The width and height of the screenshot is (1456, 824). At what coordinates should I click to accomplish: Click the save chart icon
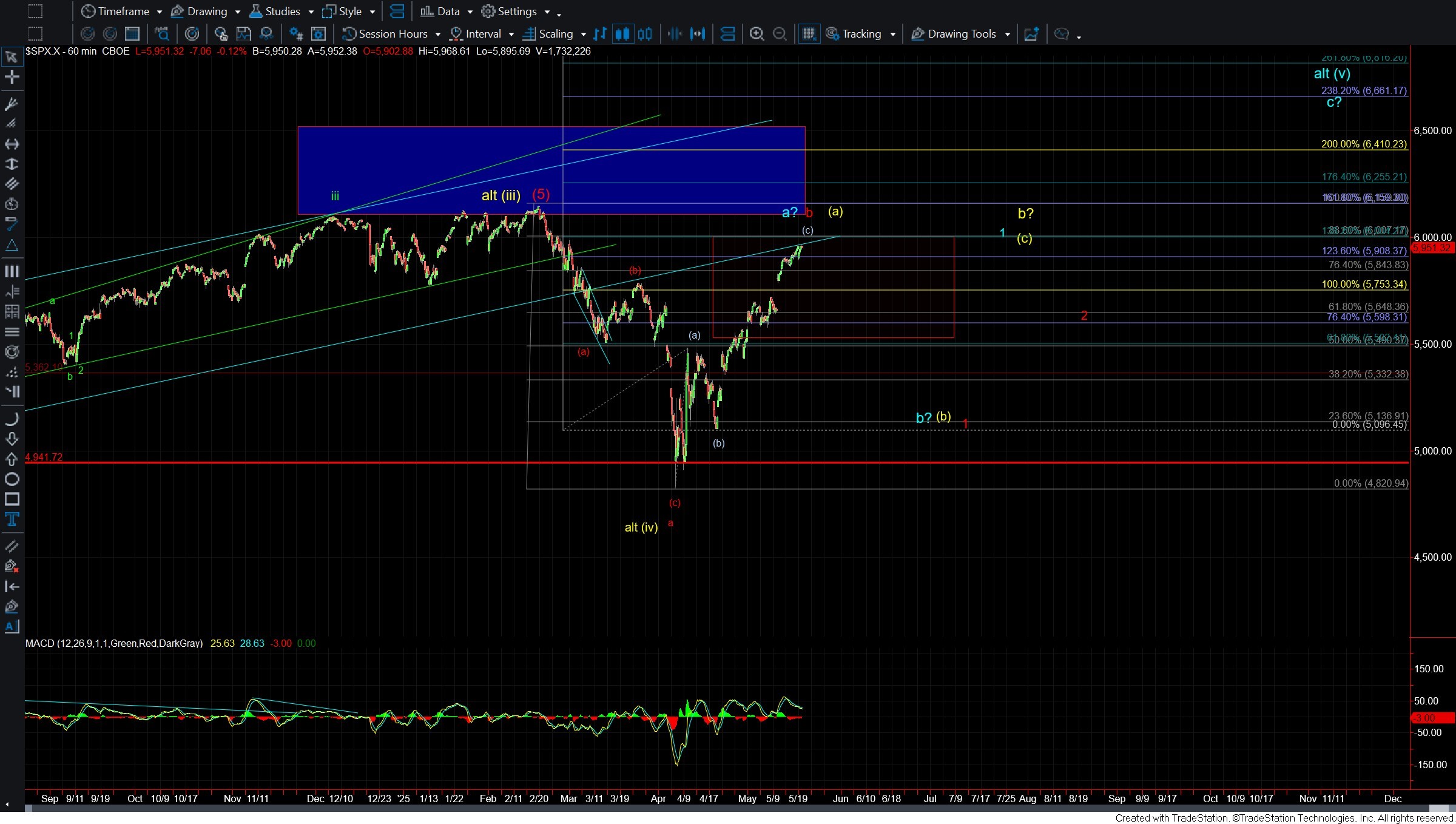[243, 34]
